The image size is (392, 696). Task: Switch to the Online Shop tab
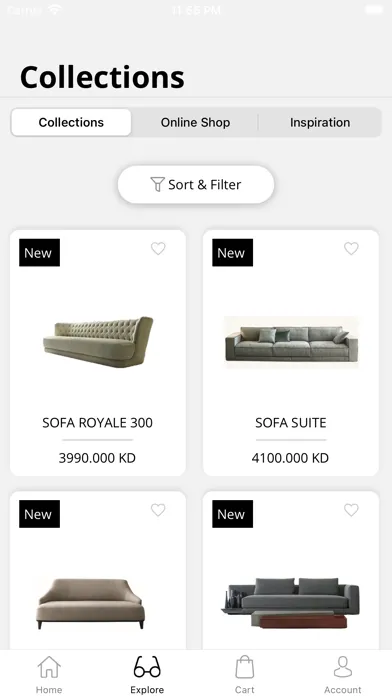coord(195,123)
